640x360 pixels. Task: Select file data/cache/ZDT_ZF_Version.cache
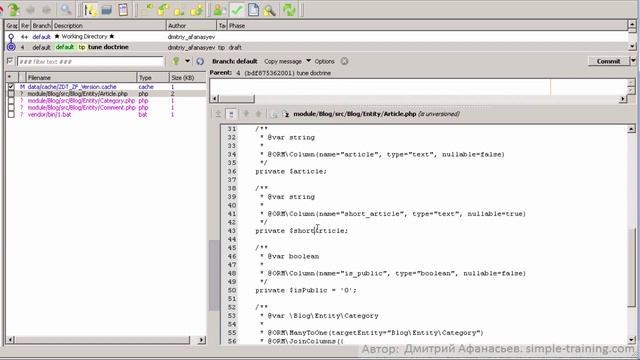point(72,87)
